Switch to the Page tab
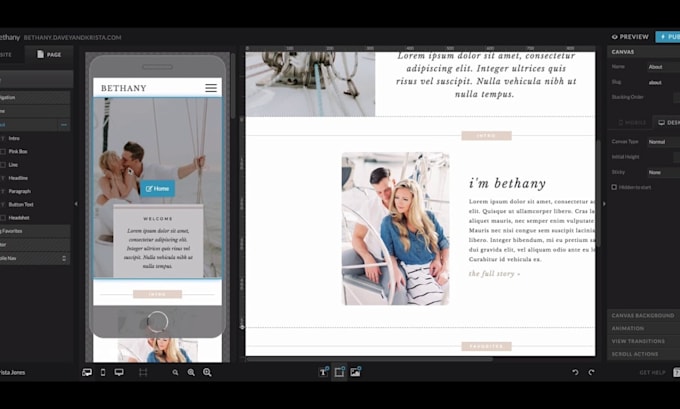Image resolution: width=680 pixels, height=409 pixels. [49, 55]
